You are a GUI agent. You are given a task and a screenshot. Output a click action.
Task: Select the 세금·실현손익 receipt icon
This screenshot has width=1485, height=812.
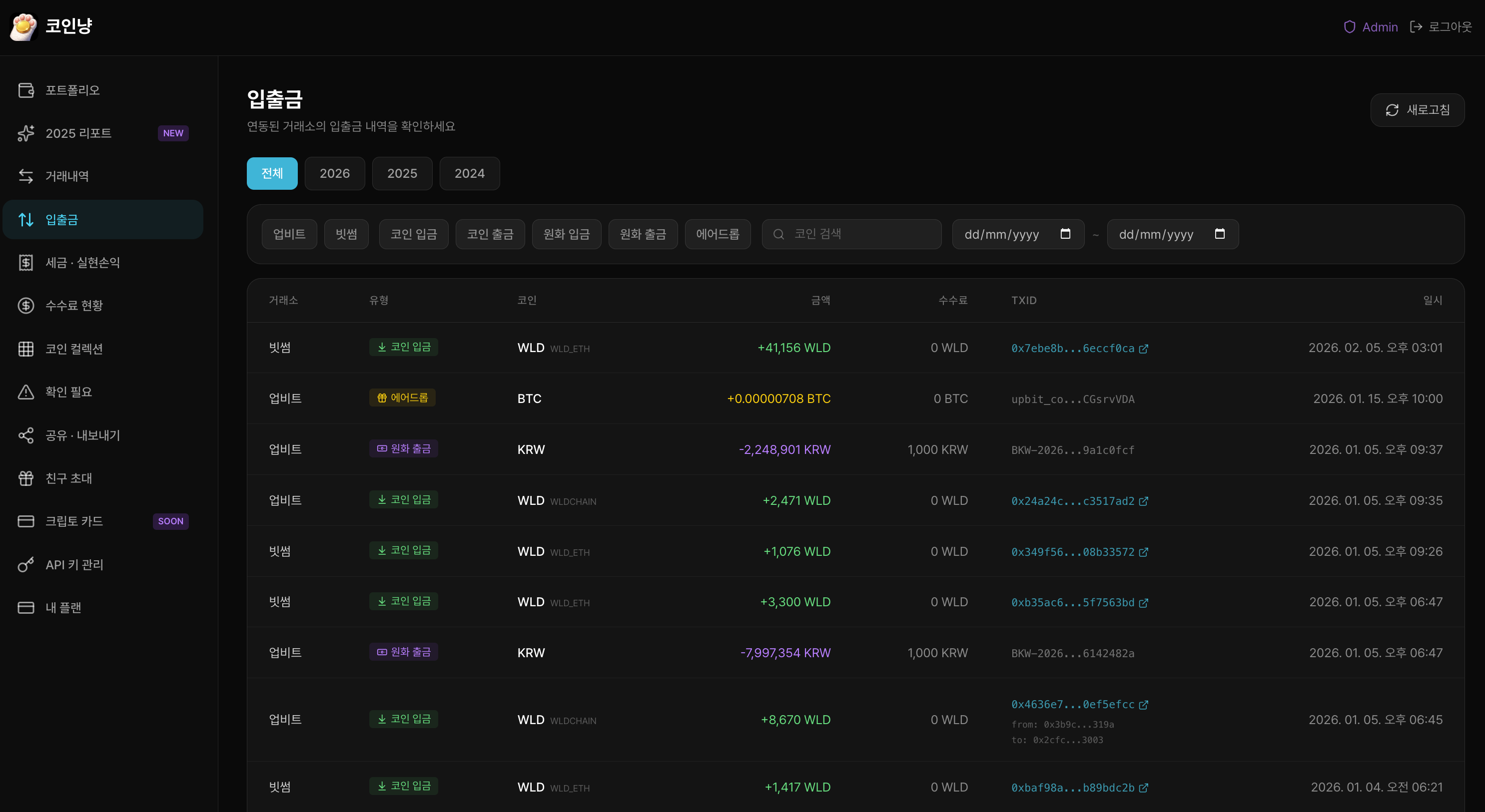pos(26,262)
